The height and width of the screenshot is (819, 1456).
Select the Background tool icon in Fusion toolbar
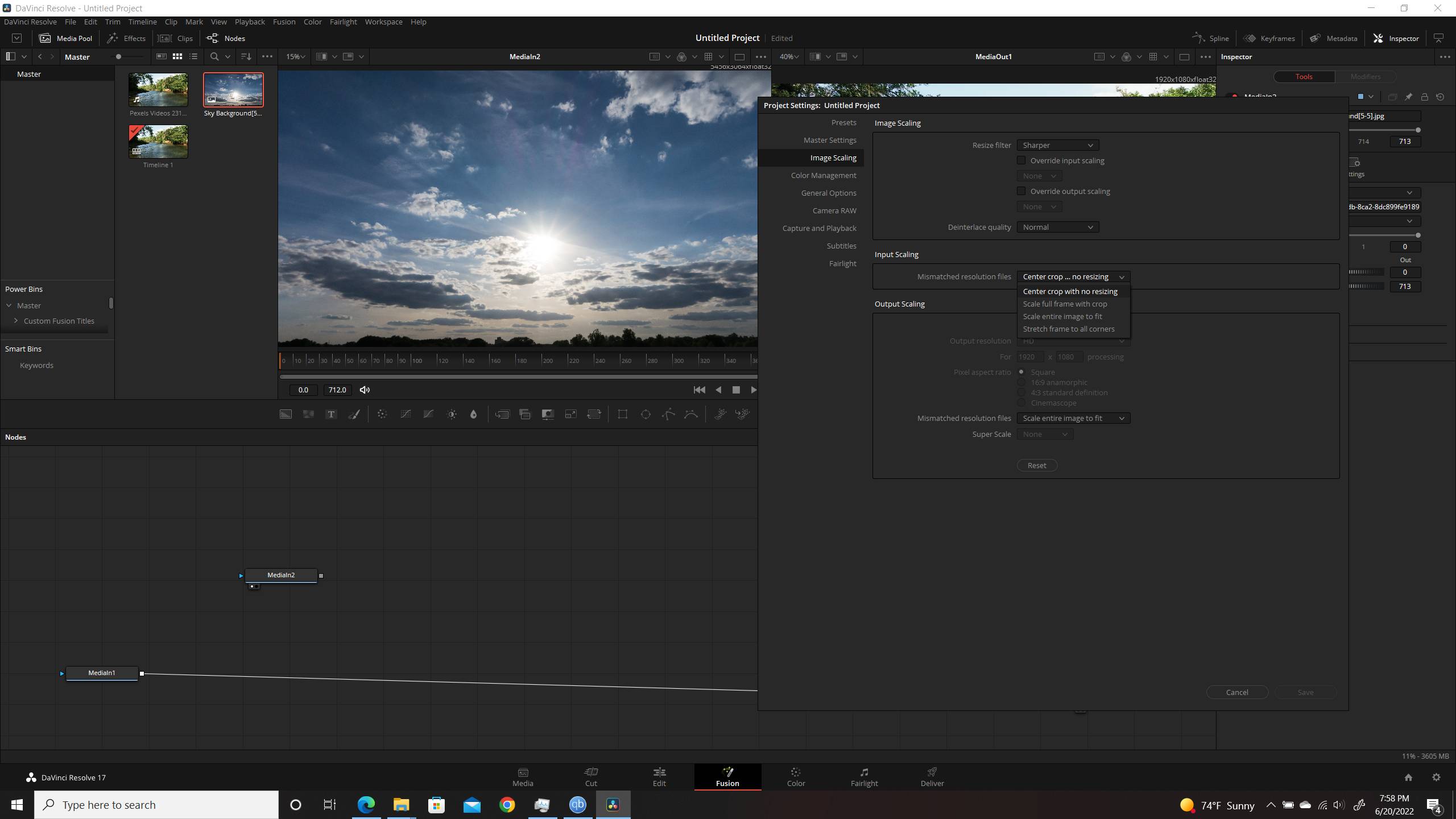(x=286, y=414)
